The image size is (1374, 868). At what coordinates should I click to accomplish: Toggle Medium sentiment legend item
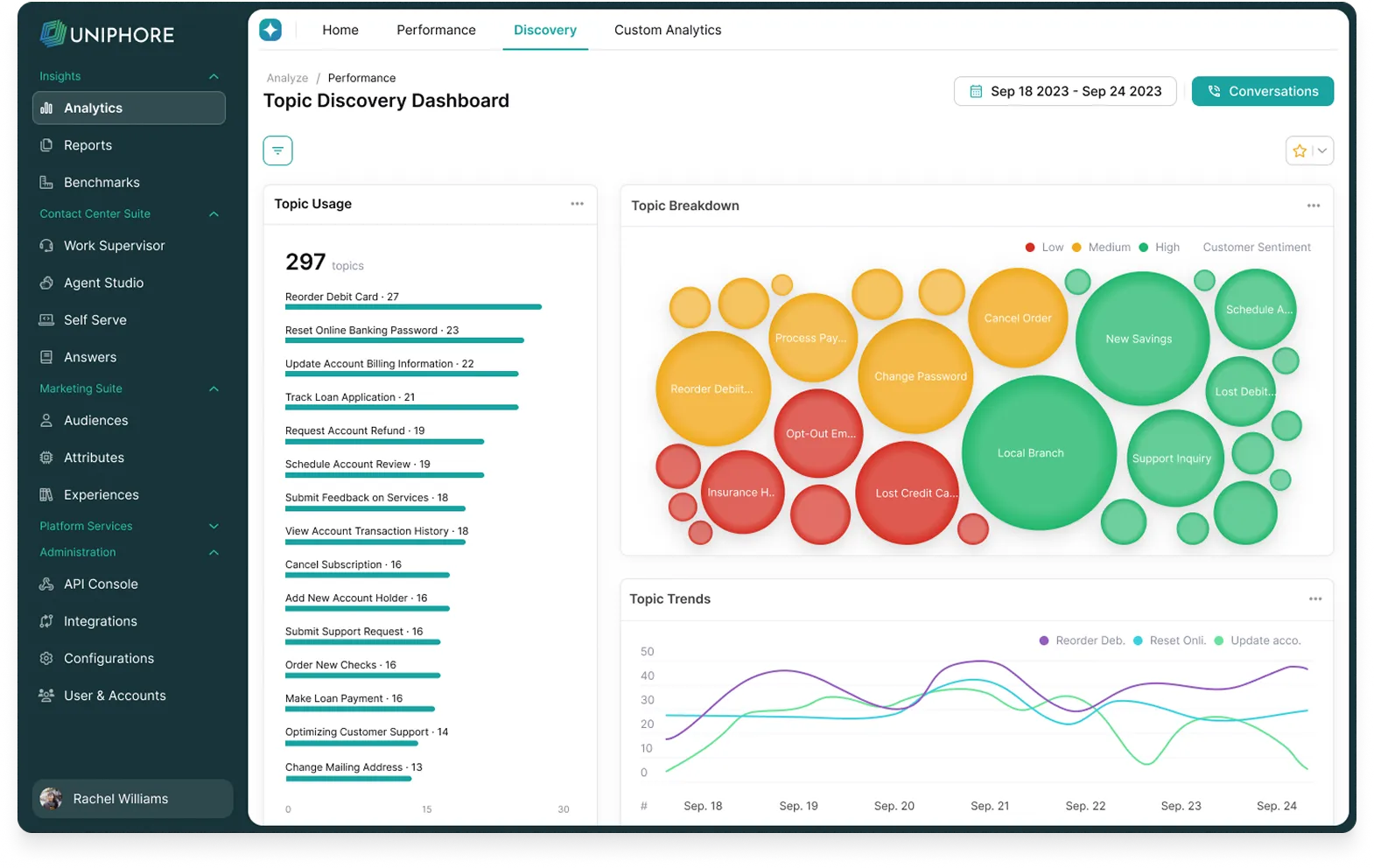[1101, 248]
